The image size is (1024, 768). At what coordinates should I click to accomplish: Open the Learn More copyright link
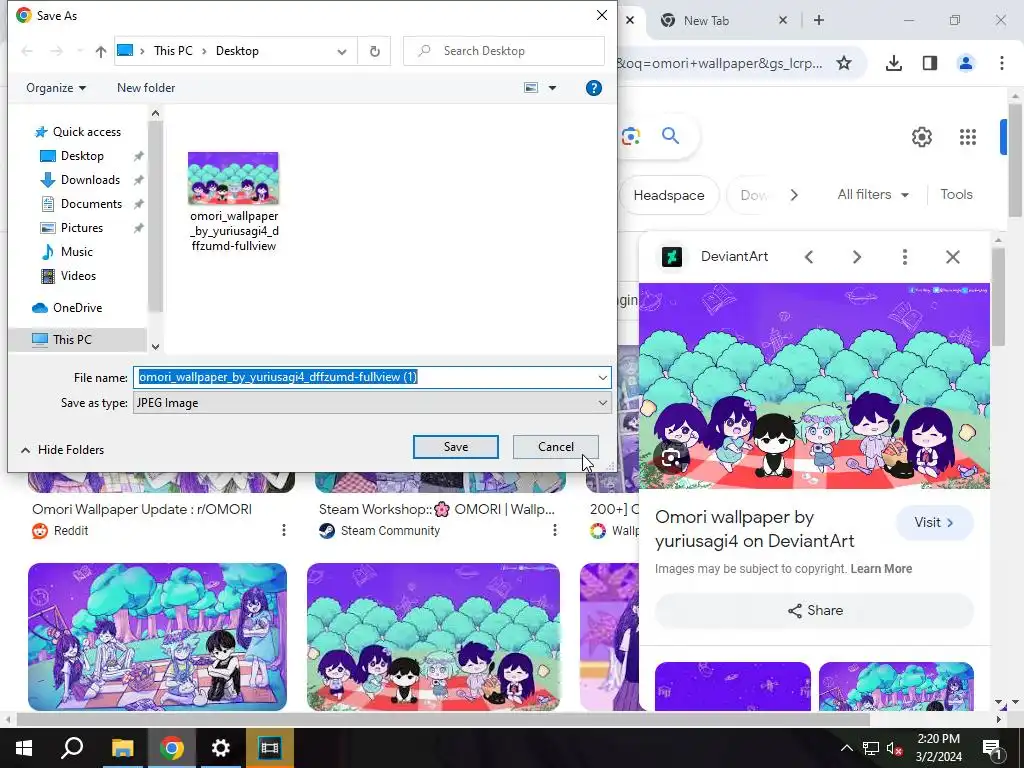[x=881, y=569]
